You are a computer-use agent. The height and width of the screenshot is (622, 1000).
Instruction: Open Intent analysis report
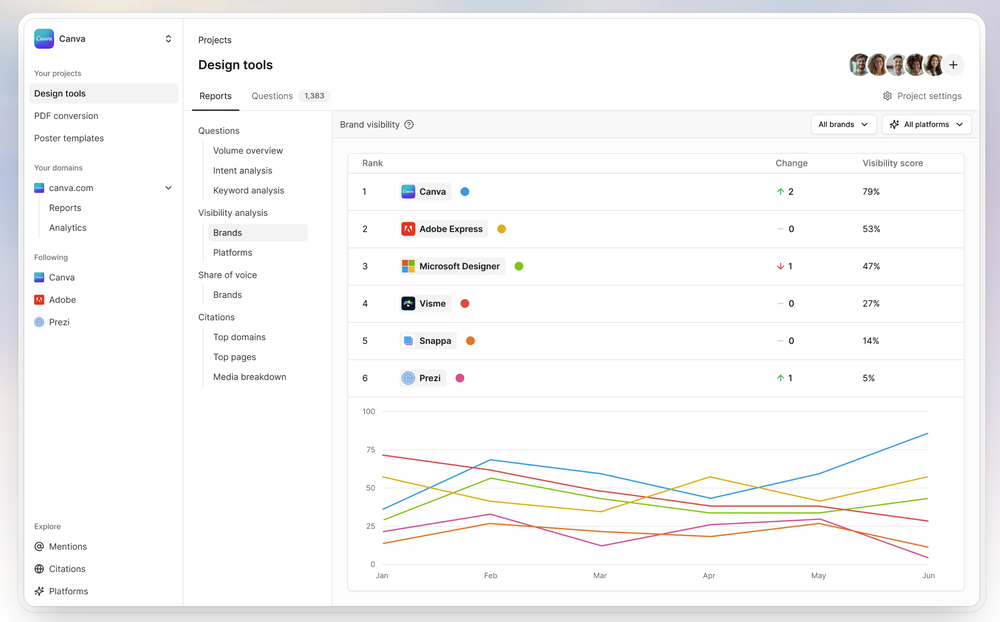click(x=242, y=170)
